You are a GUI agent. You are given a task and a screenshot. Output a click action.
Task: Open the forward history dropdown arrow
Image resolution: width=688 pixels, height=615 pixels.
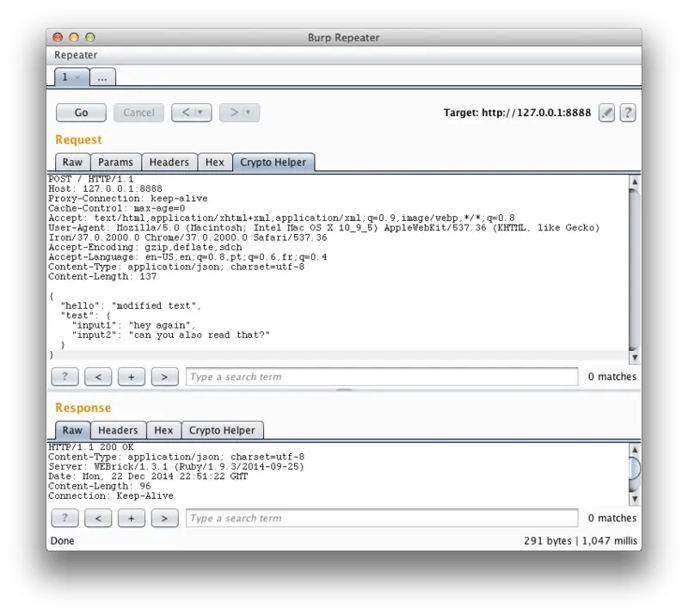[x=248, y=113]
